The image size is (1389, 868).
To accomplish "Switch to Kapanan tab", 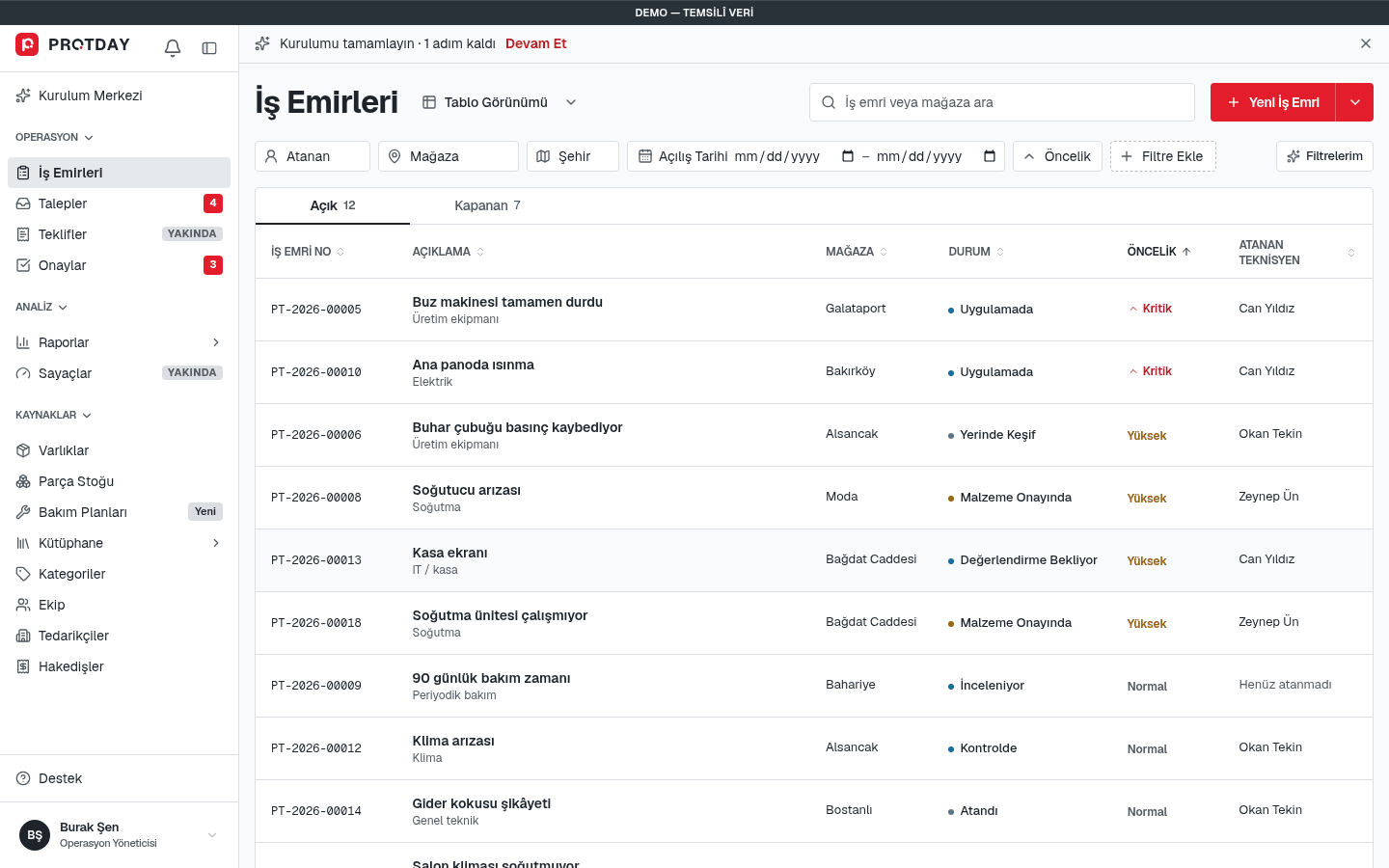I will (x=487, y=205).
